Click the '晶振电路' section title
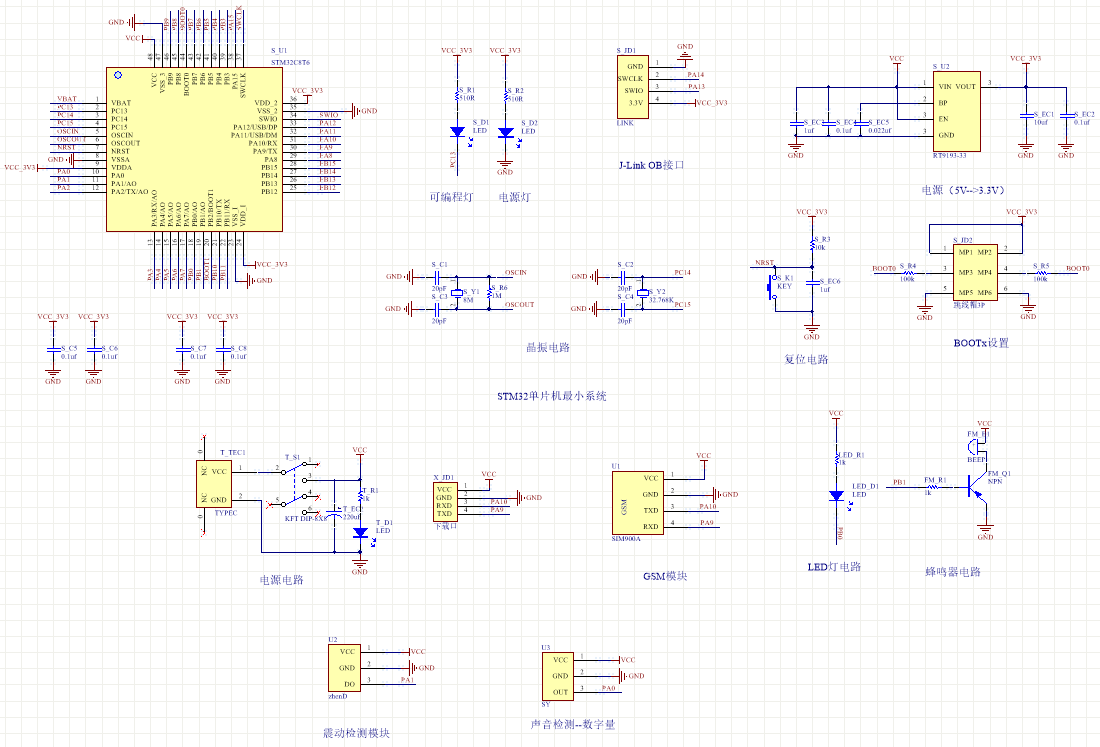 click(548, 347)
